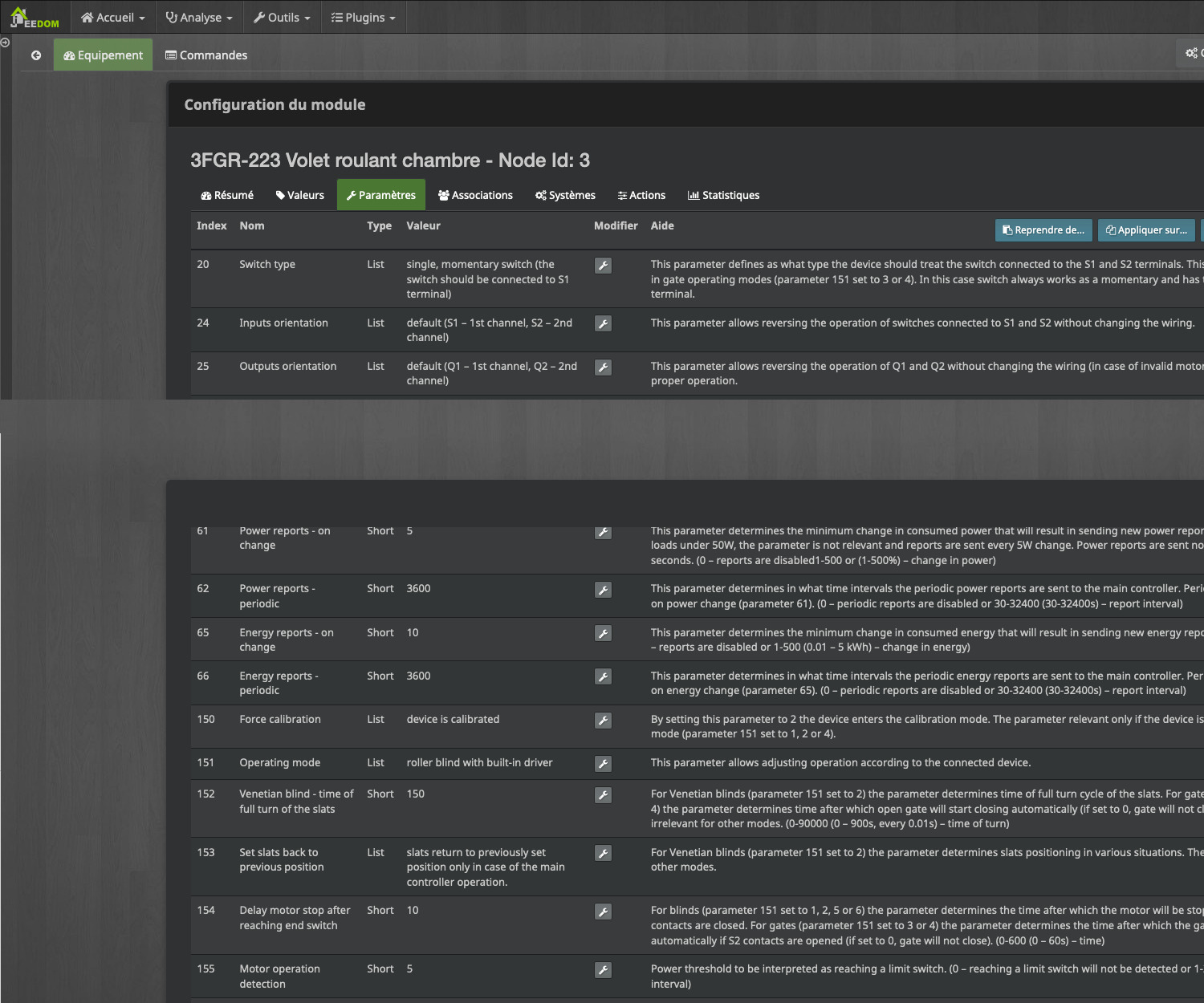Screen dimensions: 1204x1003
Task: Open the Résumé tab
Action: (x=227, y=195)
